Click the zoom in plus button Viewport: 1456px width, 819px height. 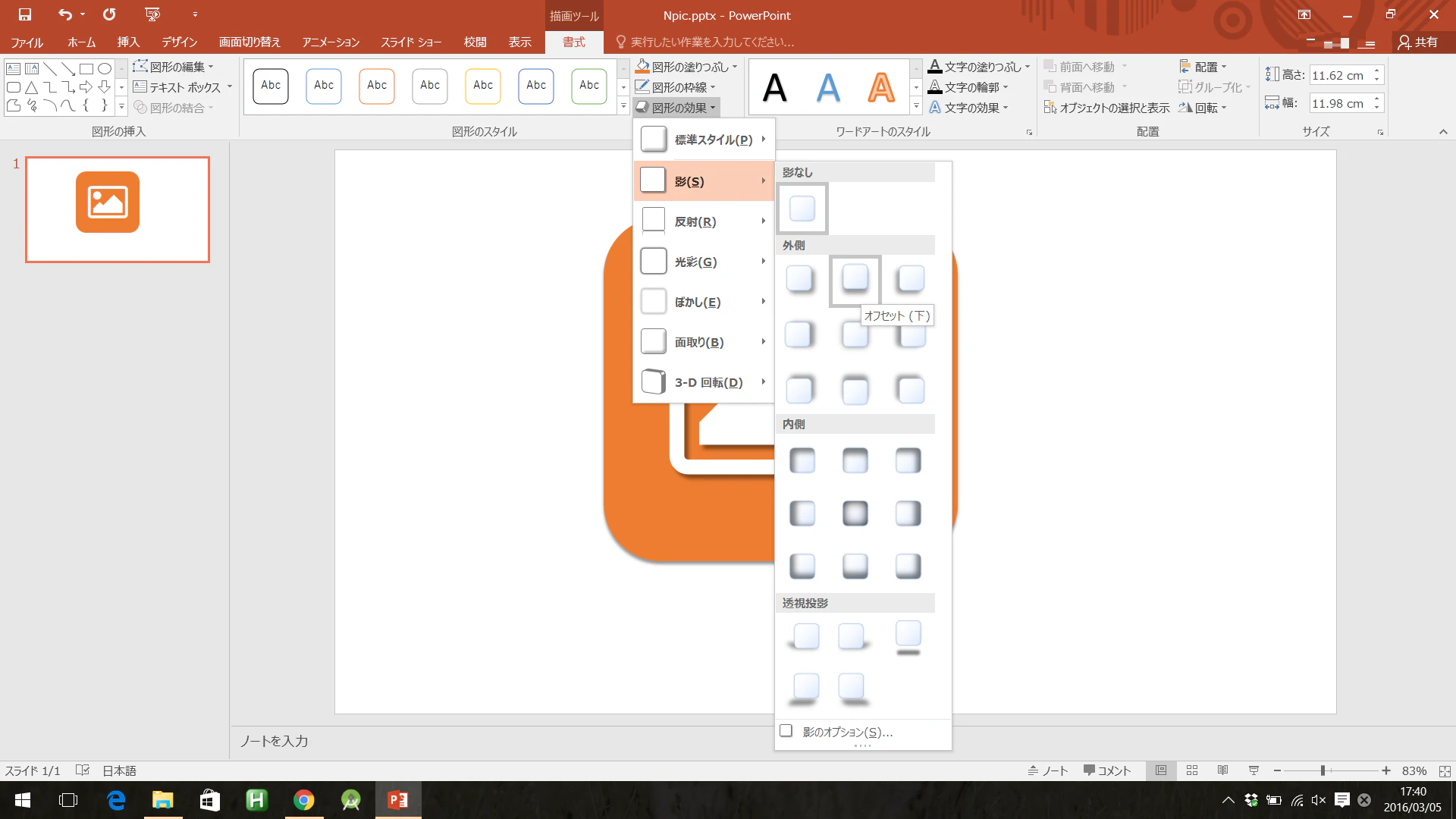point(1386,770)
